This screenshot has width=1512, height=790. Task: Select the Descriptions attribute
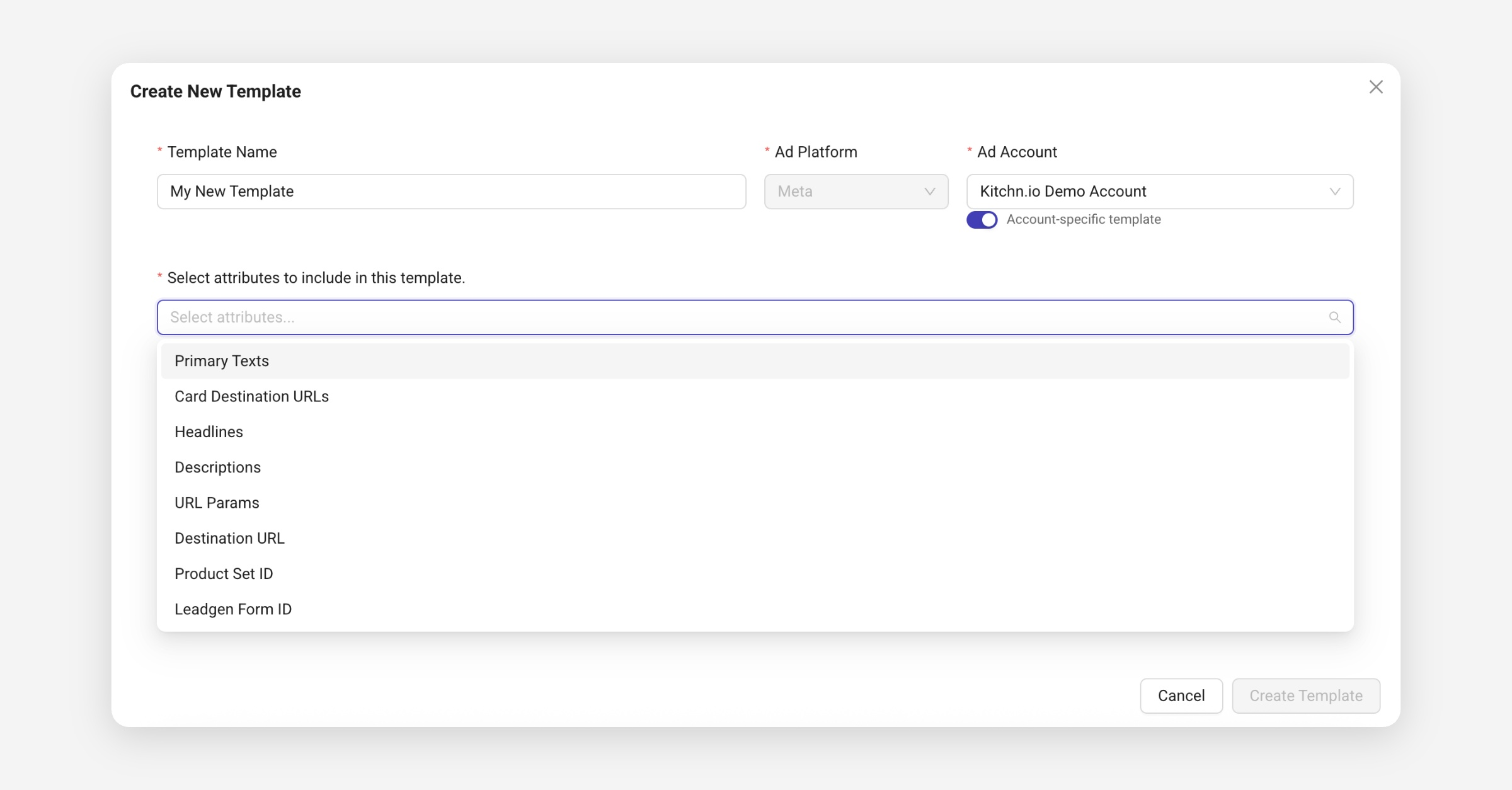(217, 467)
